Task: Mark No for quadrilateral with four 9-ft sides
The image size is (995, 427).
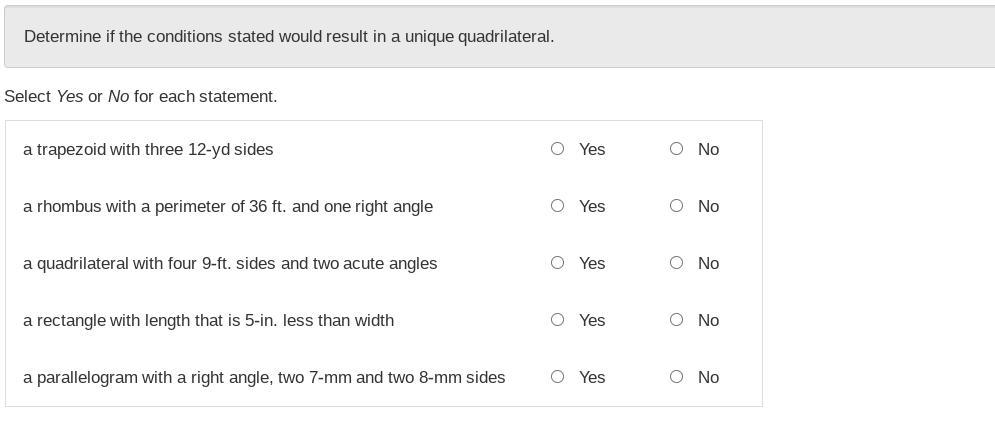Action: [x=676, y=263]
